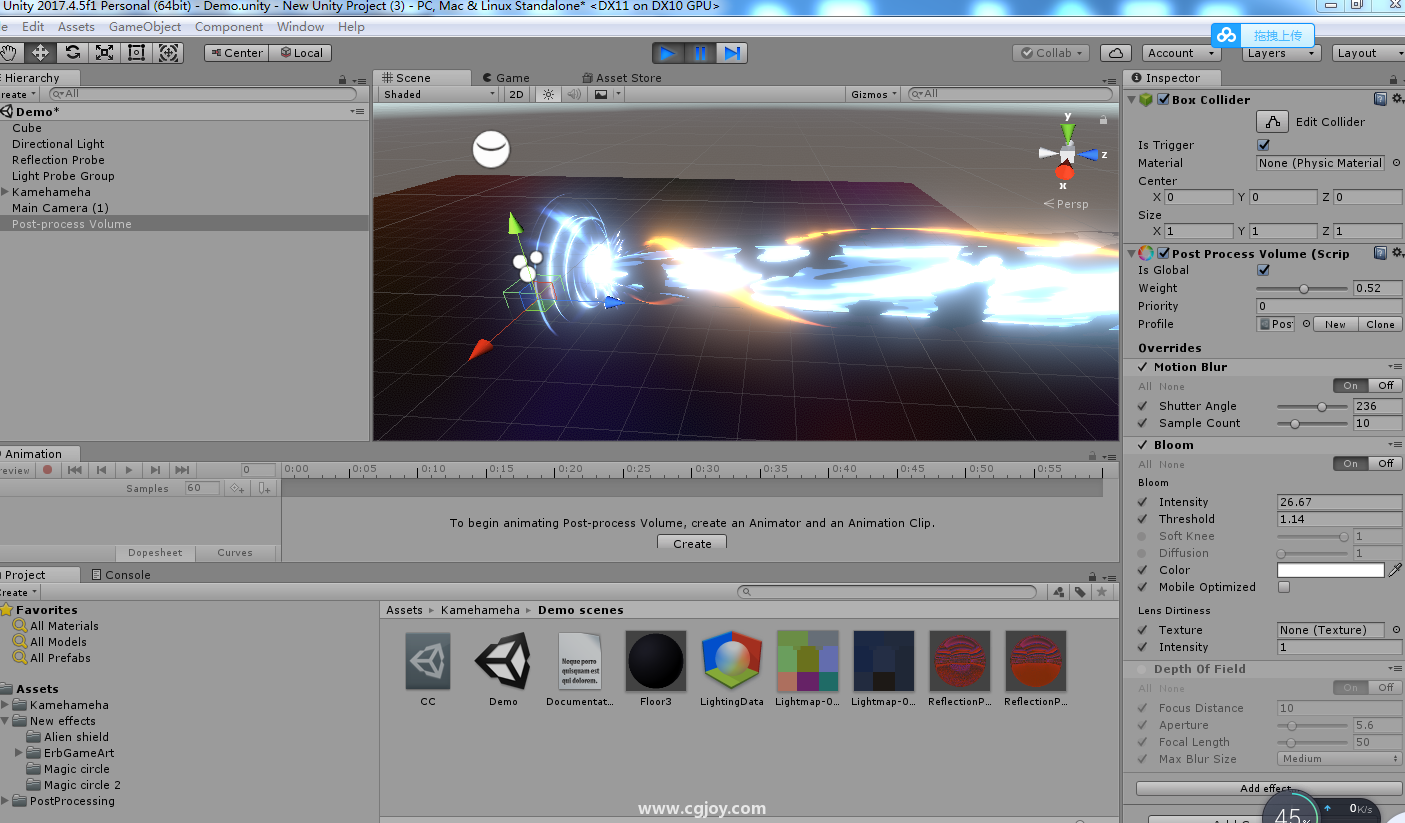Screen dimensions: 1405x823
Task: Switch to the Asset Store tab
Action: pos(621,78)
